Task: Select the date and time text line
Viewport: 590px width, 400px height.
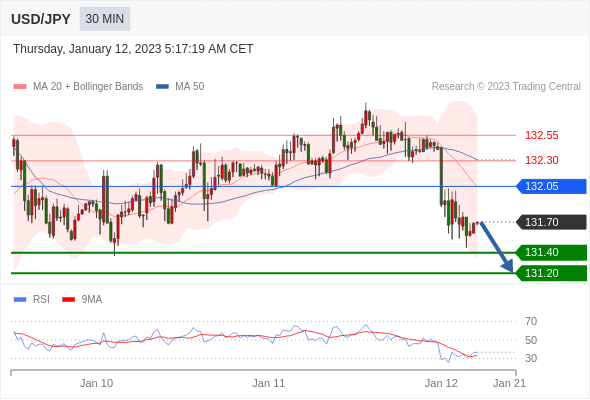Action: point(133,49)
